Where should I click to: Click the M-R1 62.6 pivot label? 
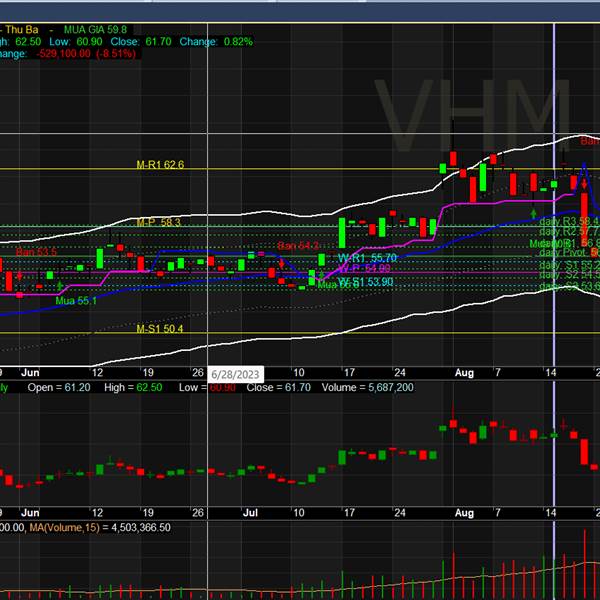(x=160, y=165)
